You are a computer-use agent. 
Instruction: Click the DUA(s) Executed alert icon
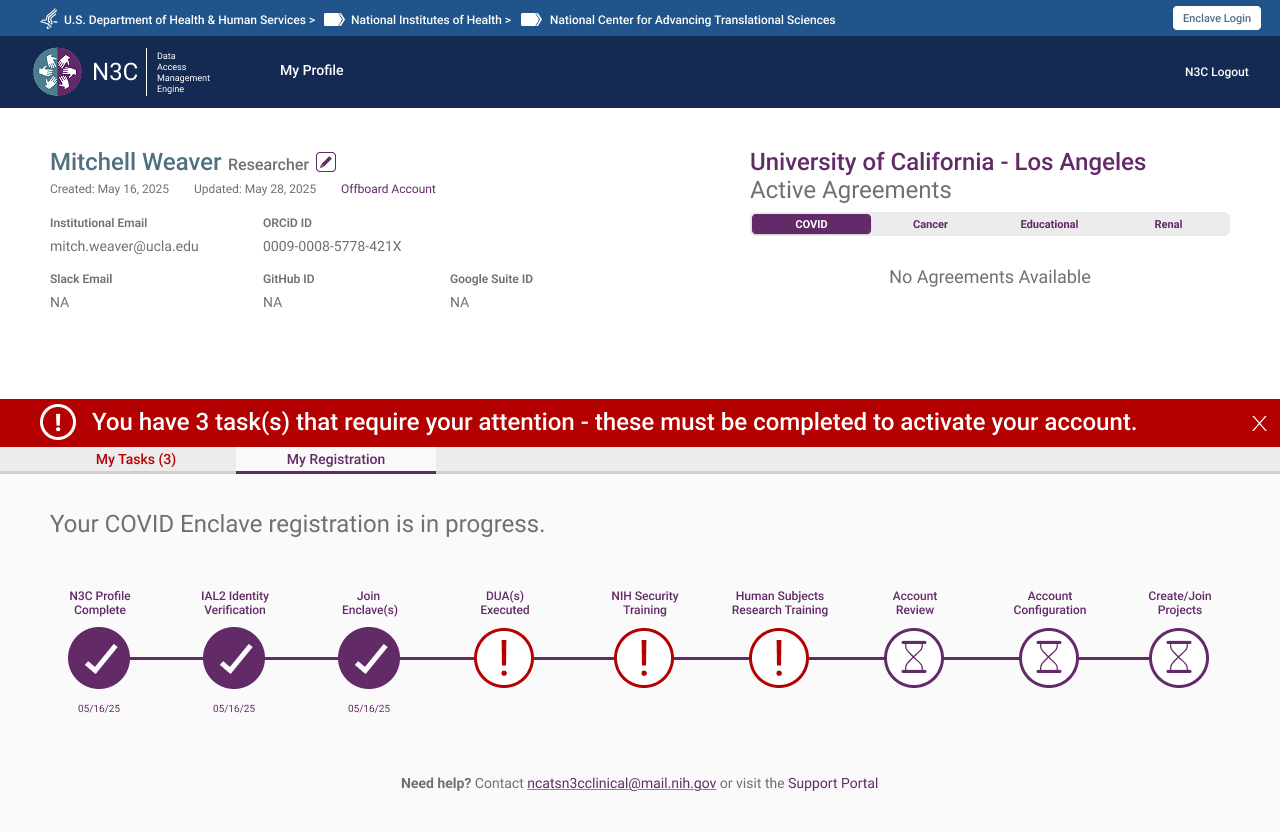[x=504, y=658]
